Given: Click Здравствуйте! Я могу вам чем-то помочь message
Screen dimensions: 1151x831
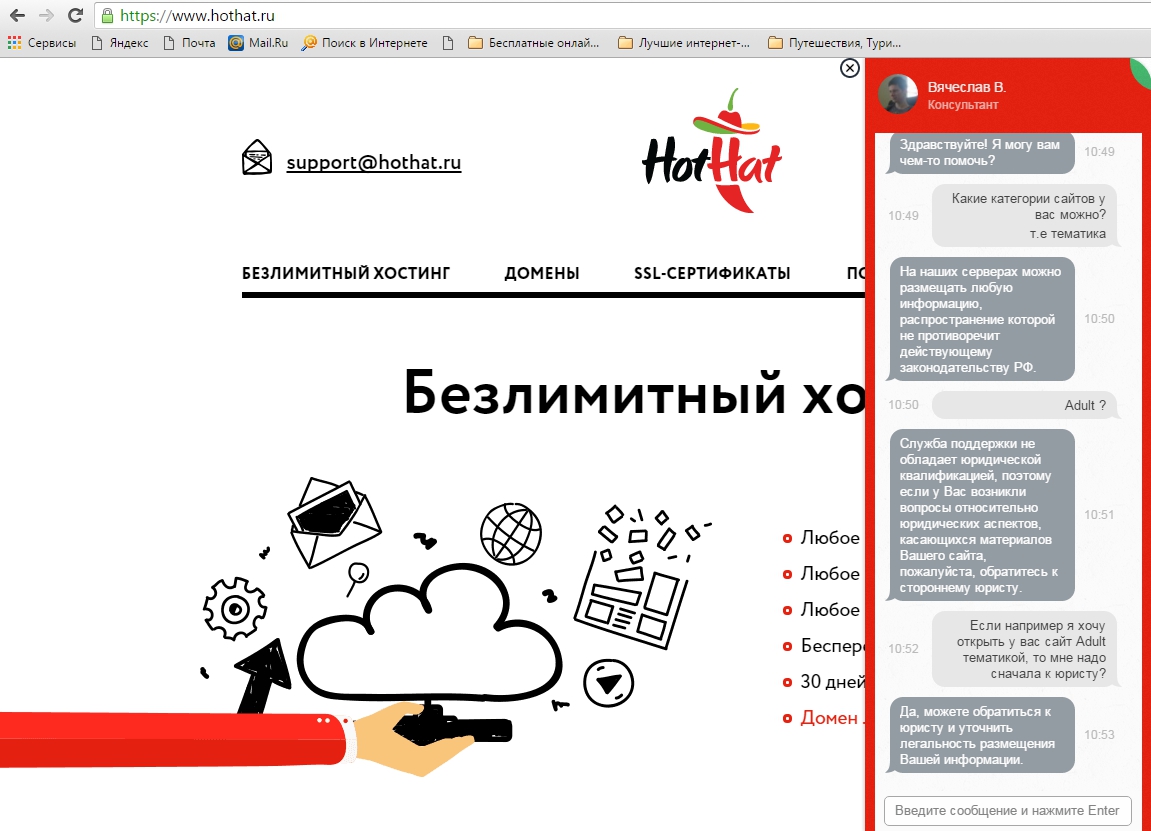Looking at the screenshot, I should click(981, 153).
